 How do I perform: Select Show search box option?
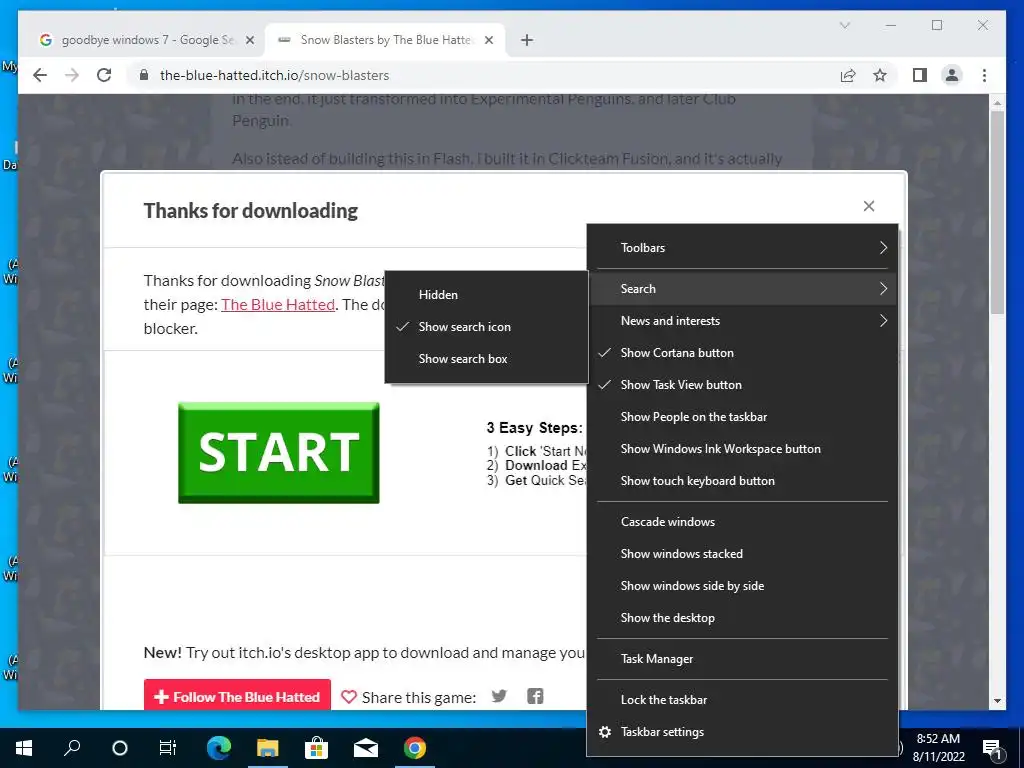pyautogui.click(x=487, y=359)
